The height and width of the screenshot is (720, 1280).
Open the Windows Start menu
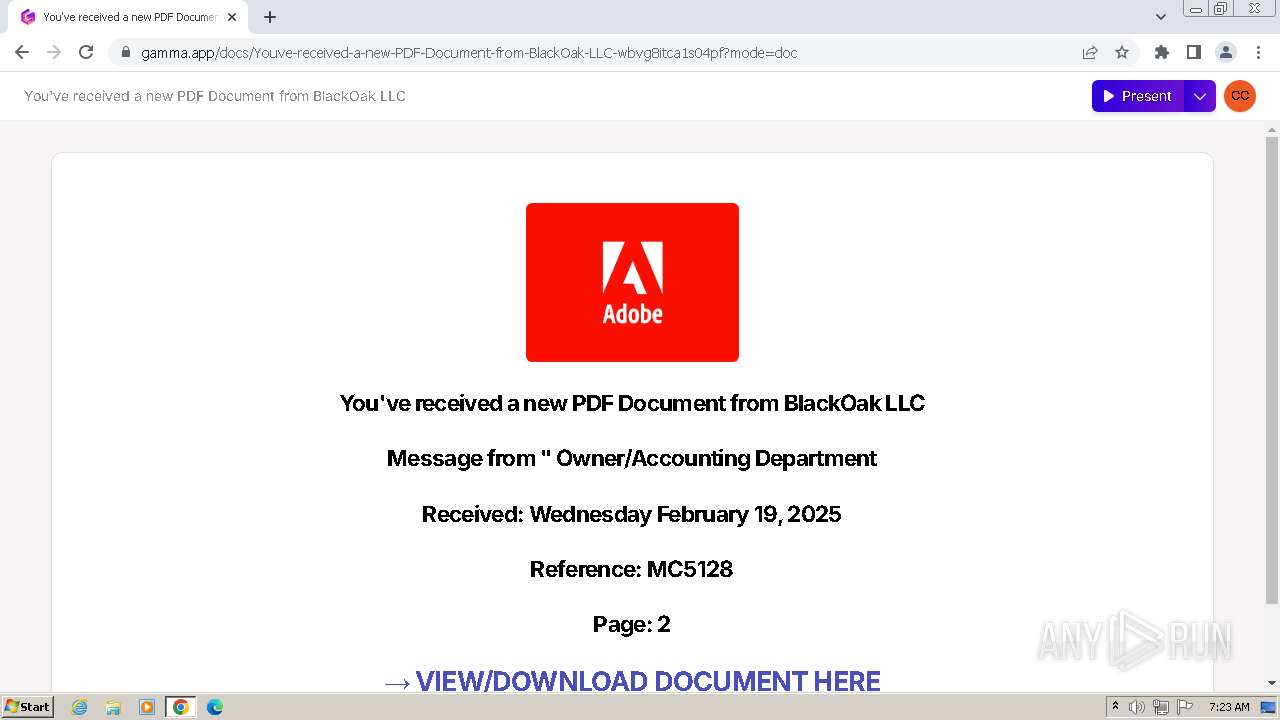pos(28,706)
